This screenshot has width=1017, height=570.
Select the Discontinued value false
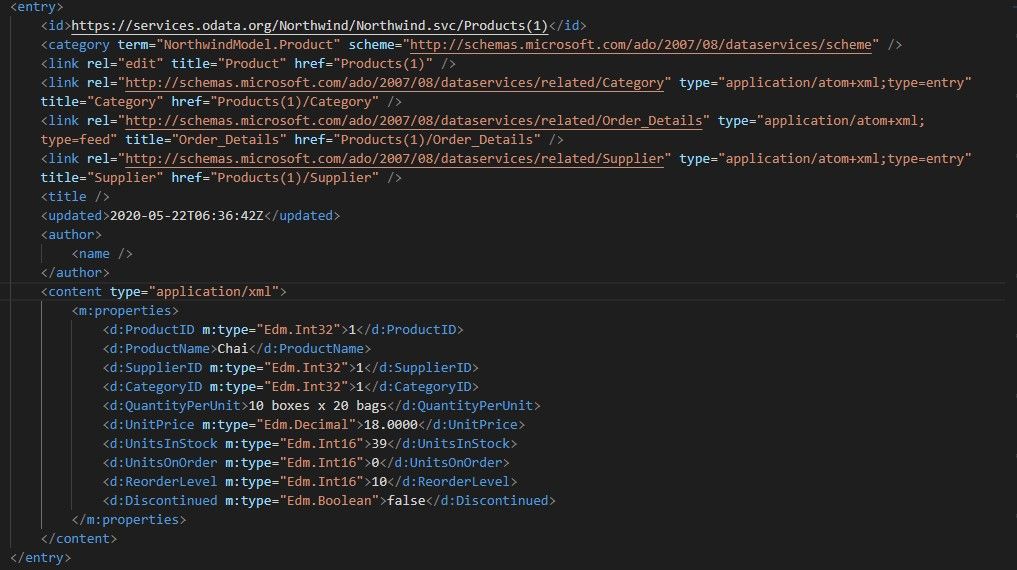pos(406,501)
